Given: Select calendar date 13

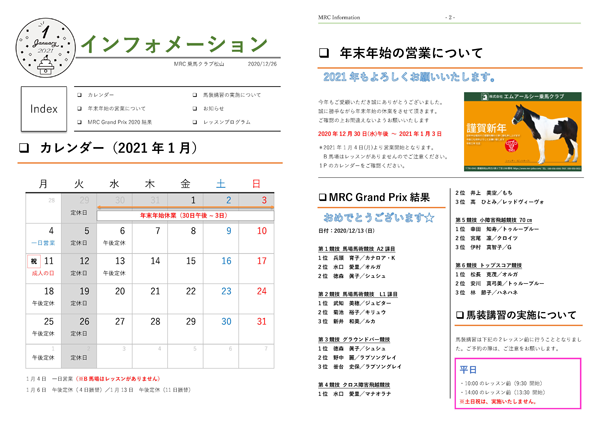Looking at the screenshot, I should tap(120, 261).
